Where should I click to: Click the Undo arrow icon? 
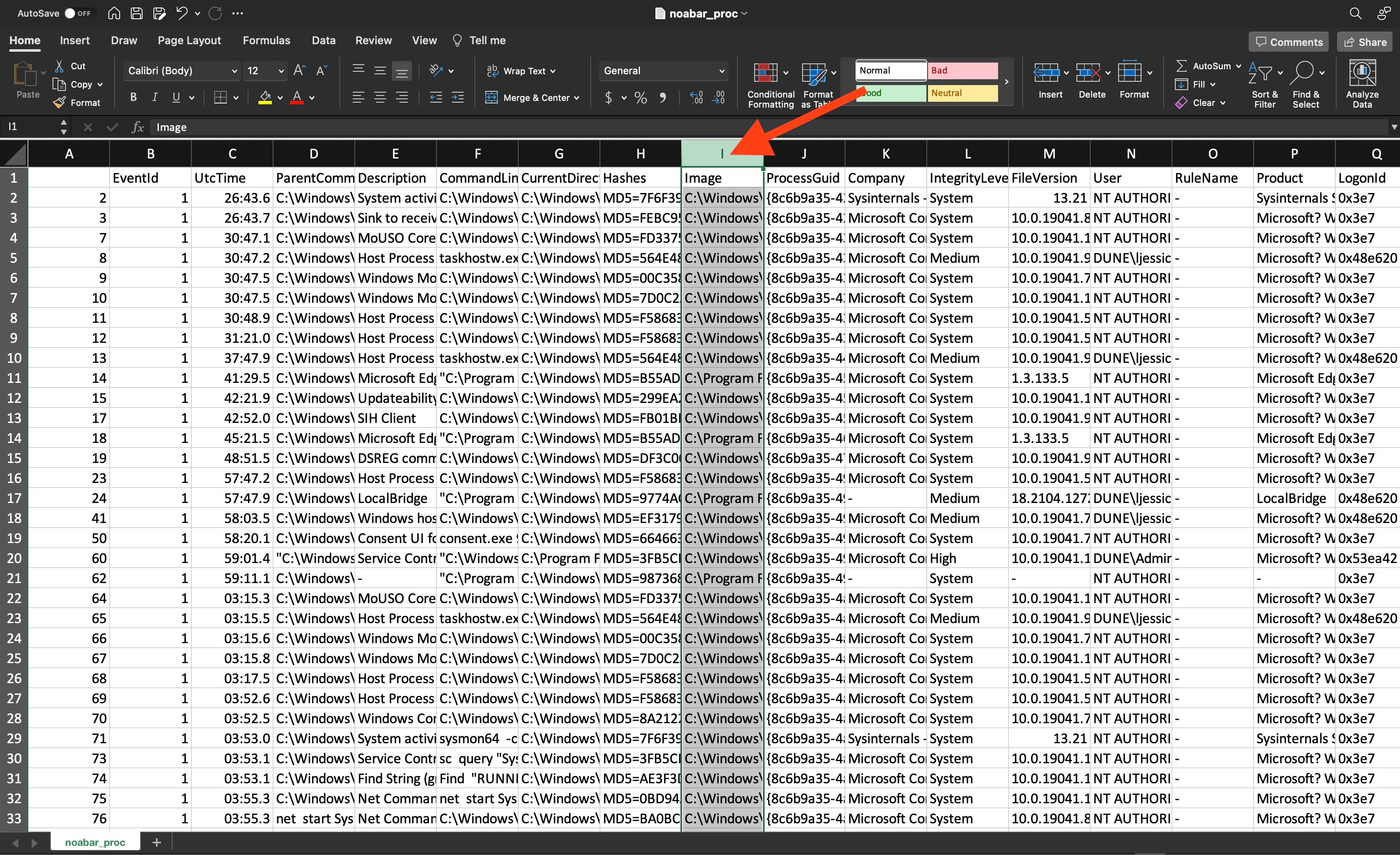click(x=182, y=13)
